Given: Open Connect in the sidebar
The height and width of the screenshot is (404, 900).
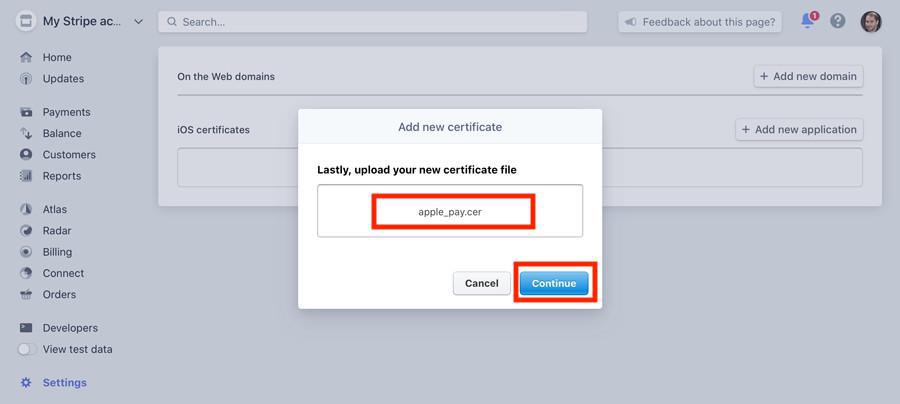Looking at the screenshot, I should 63,273.
